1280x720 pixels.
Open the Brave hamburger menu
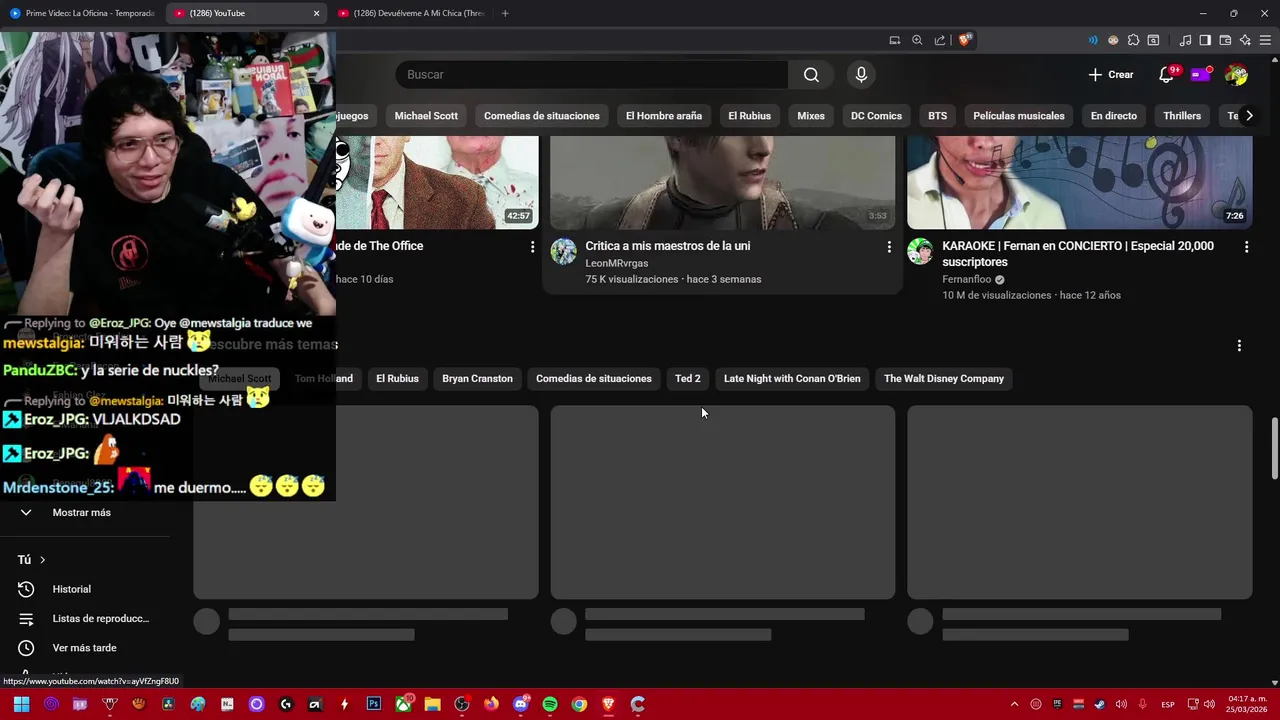click(1265, 40)
